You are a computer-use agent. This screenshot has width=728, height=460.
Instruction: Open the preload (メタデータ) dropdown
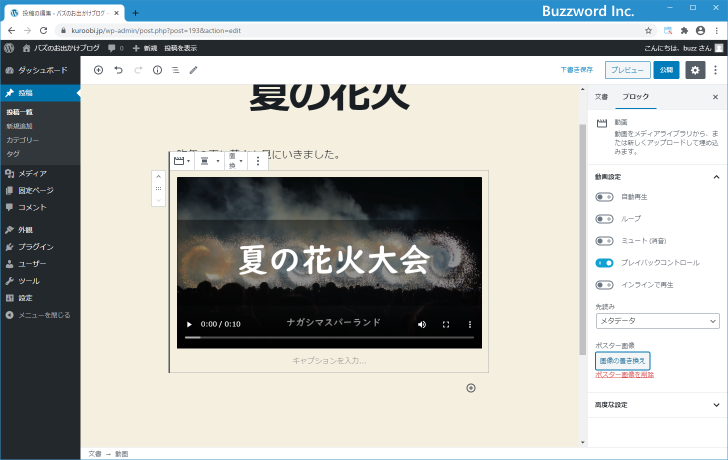[657, 321]
